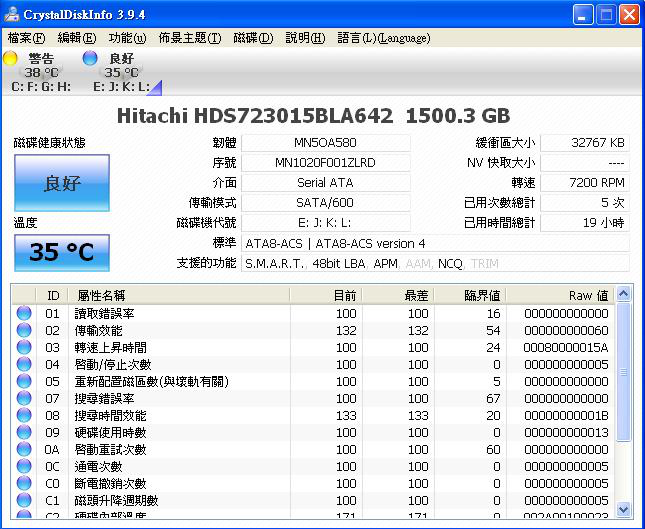
Task: Click status orb for attribute C0 row
Action: (x=25, y=483)
